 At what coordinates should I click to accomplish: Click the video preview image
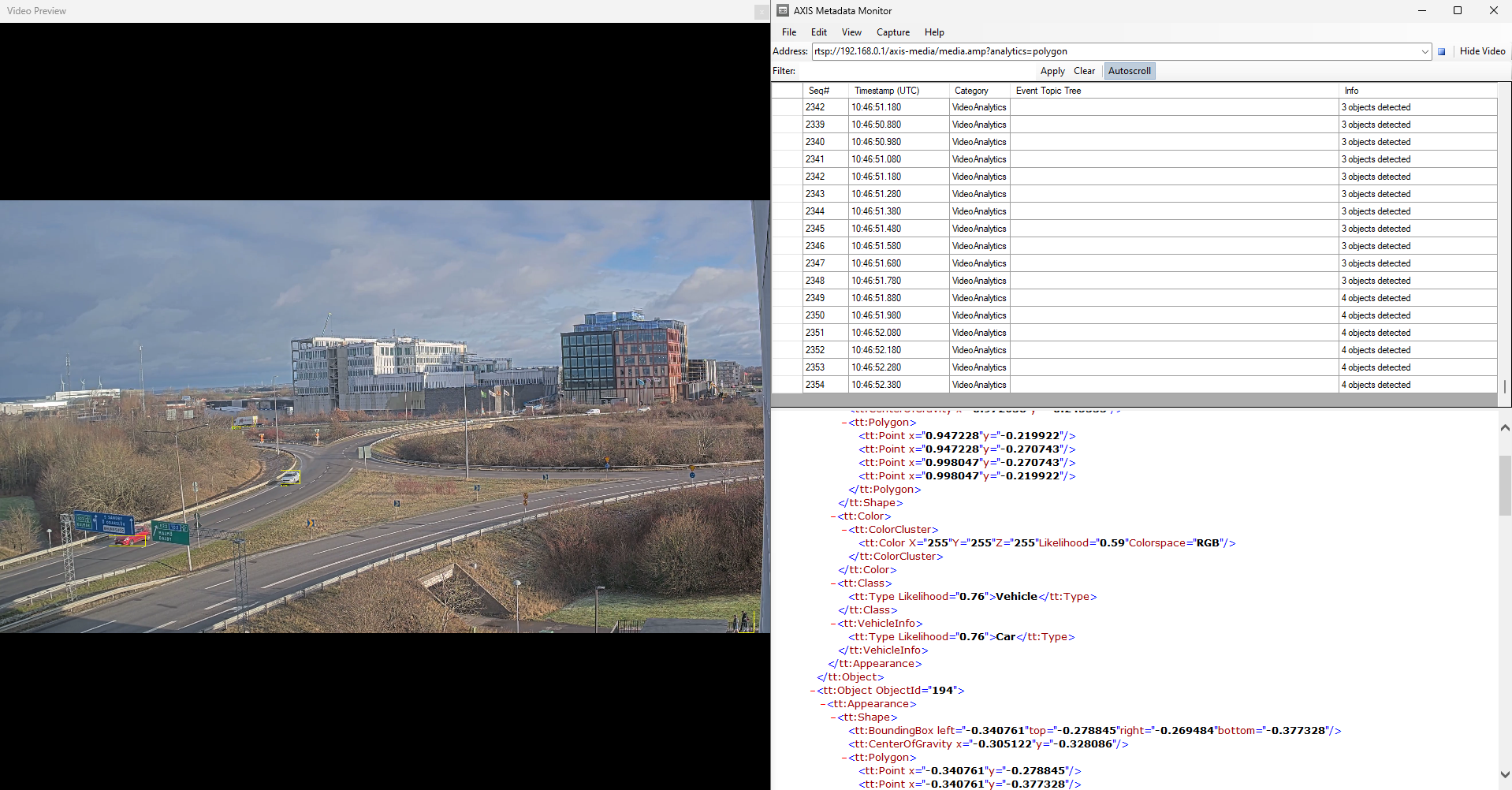385,416
